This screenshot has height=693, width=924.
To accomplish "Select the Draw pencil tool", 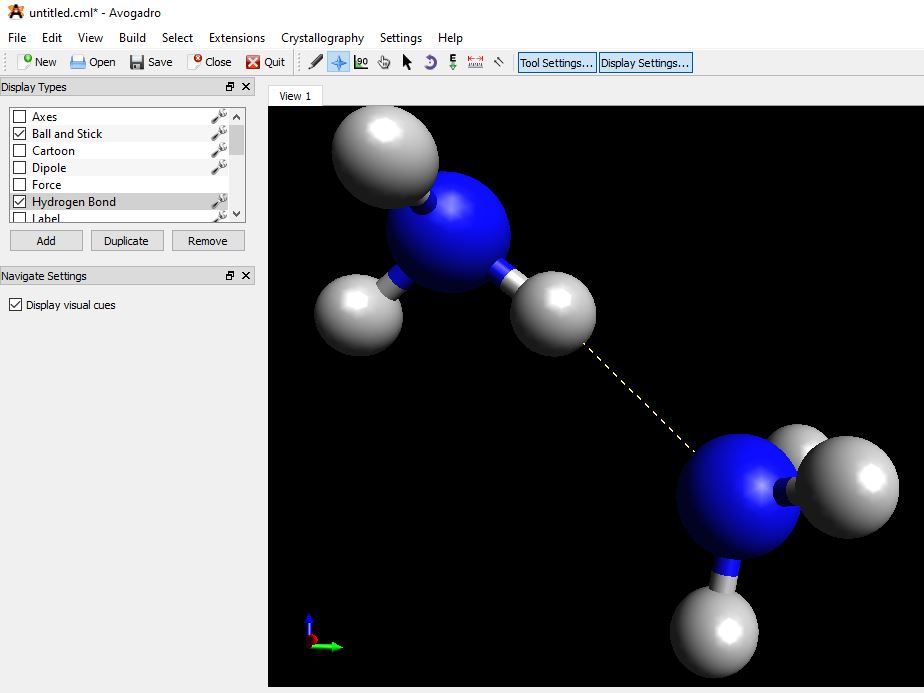I will [x=316, y=62].
